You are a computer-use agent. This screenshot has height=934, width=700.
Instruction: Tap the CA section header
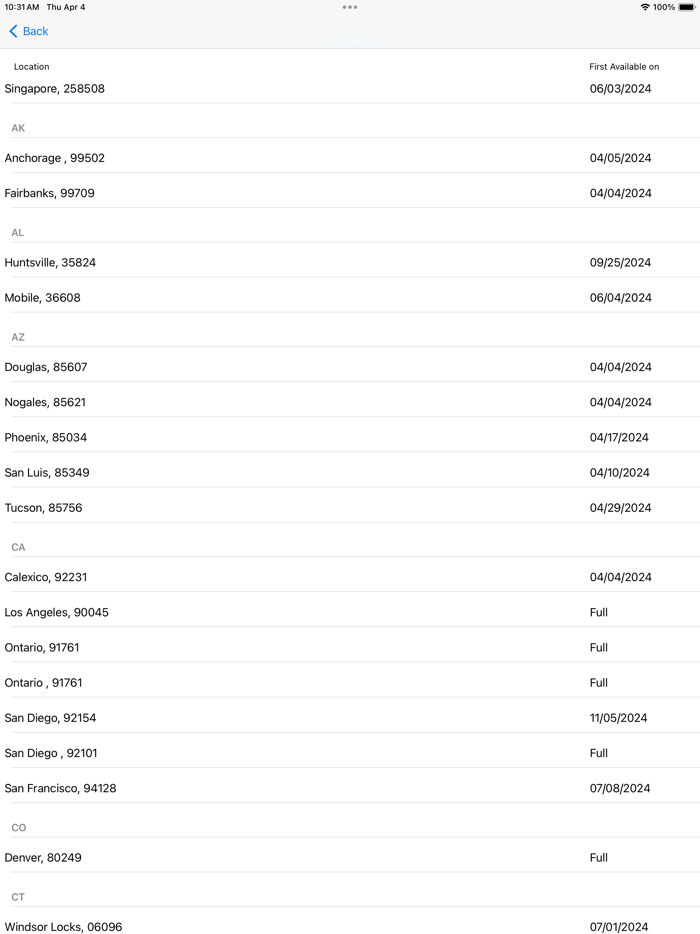pos(17,547)
